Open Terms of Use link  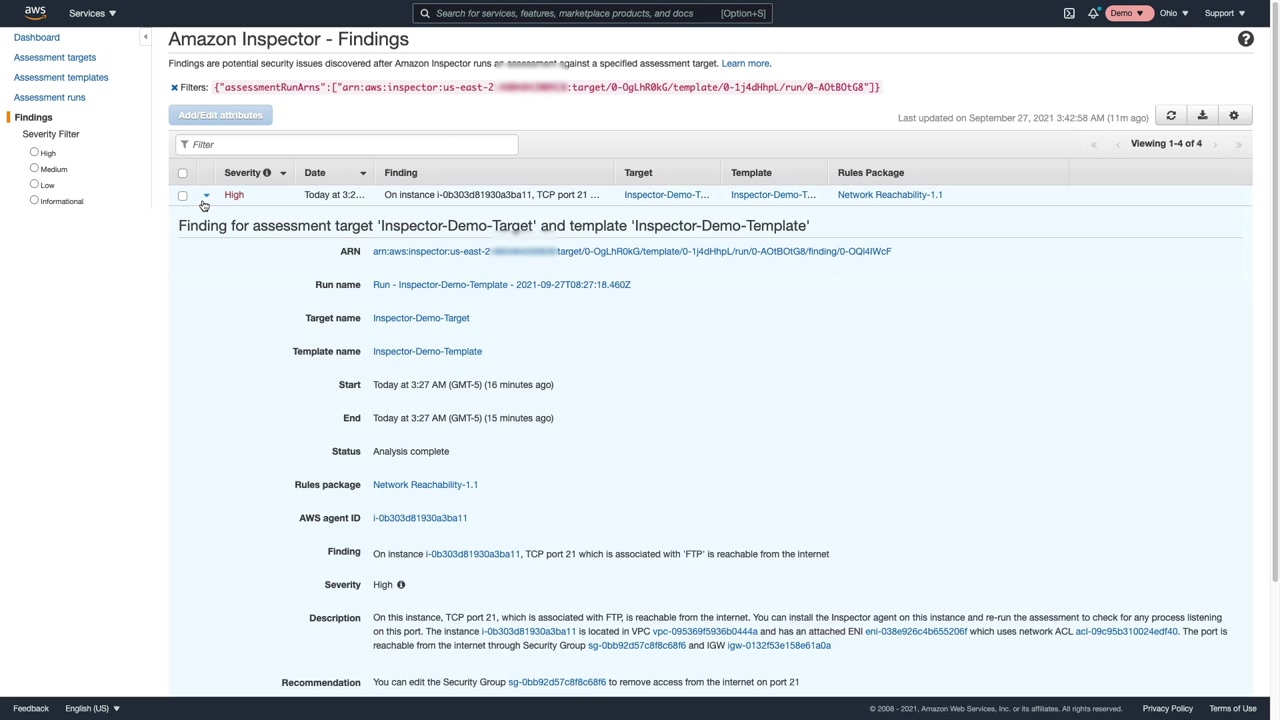[1233, 709]
